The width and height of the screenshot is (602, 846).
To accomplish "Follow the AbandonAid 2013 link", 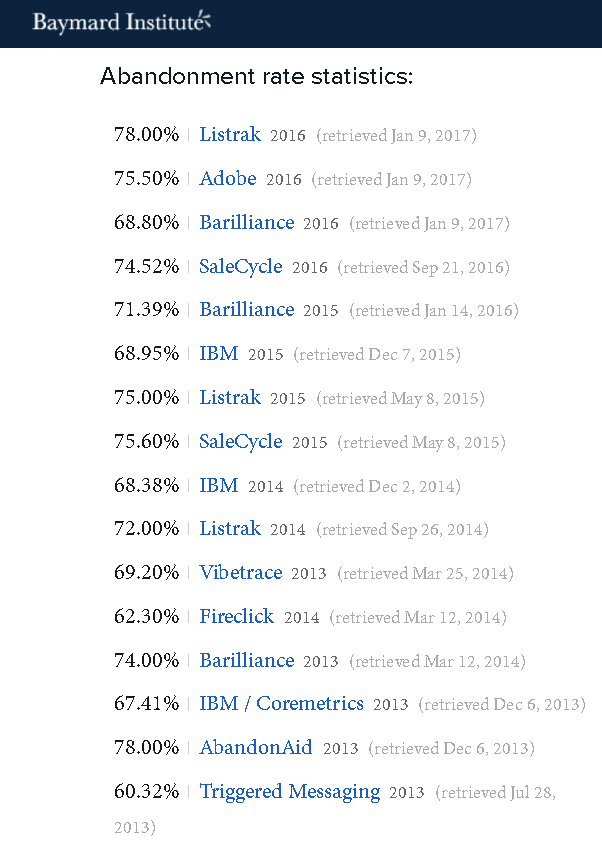I will (256, 748).
